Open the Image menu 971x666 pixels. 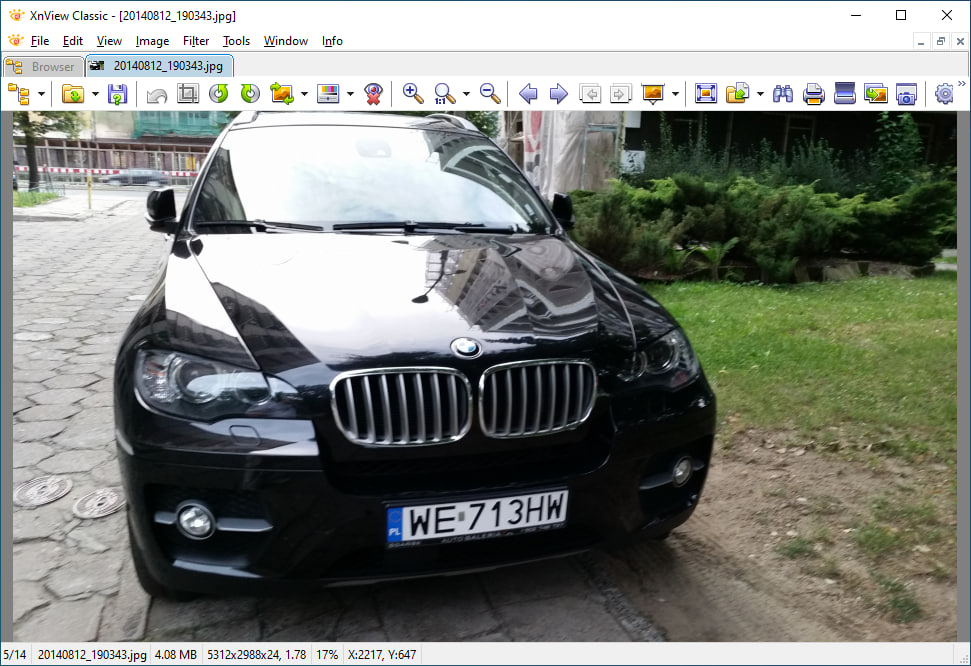(x=152, y=41)
